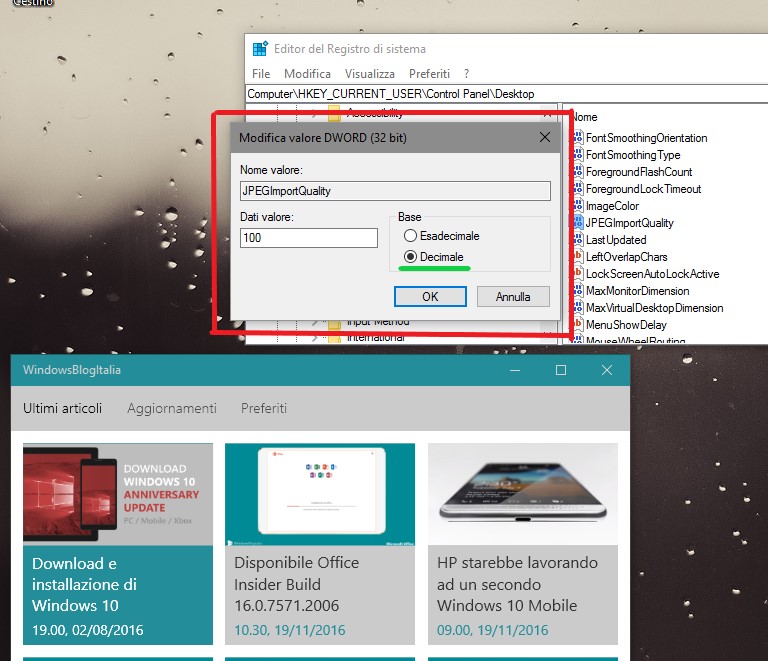Select the MaxVirtualDesktopDimension value icon
The width and height of the screenshot is (768, 661).
pyautogui.click(x=578, y=307)
